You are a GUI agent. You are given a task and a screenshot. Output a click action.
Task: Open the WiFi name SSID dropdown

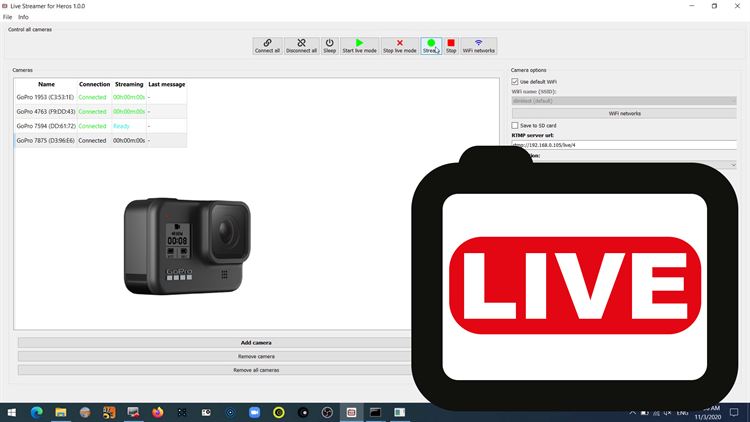click(624, 101)
